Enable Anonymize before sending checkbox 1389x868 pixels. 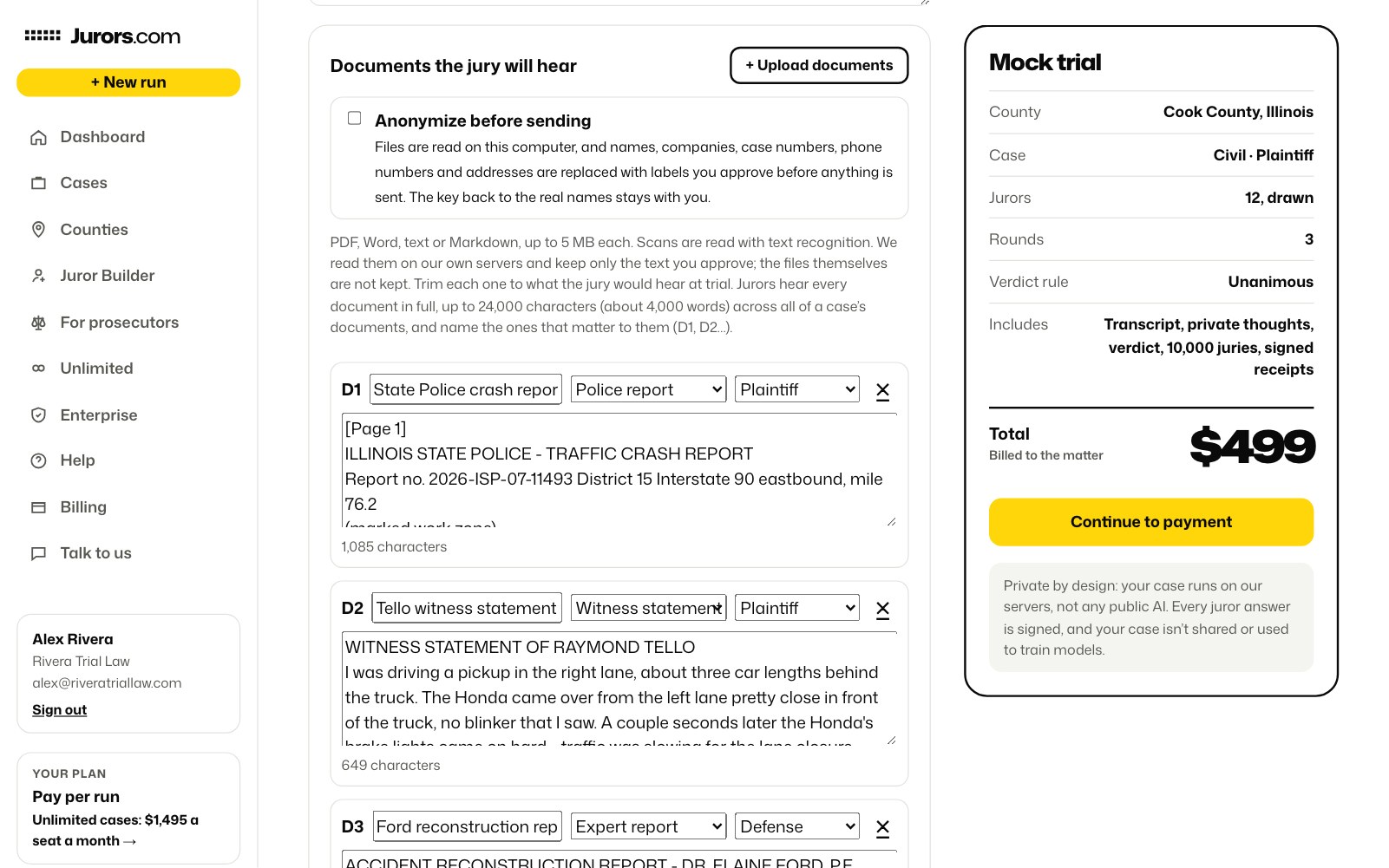click(x=354, y=118)
